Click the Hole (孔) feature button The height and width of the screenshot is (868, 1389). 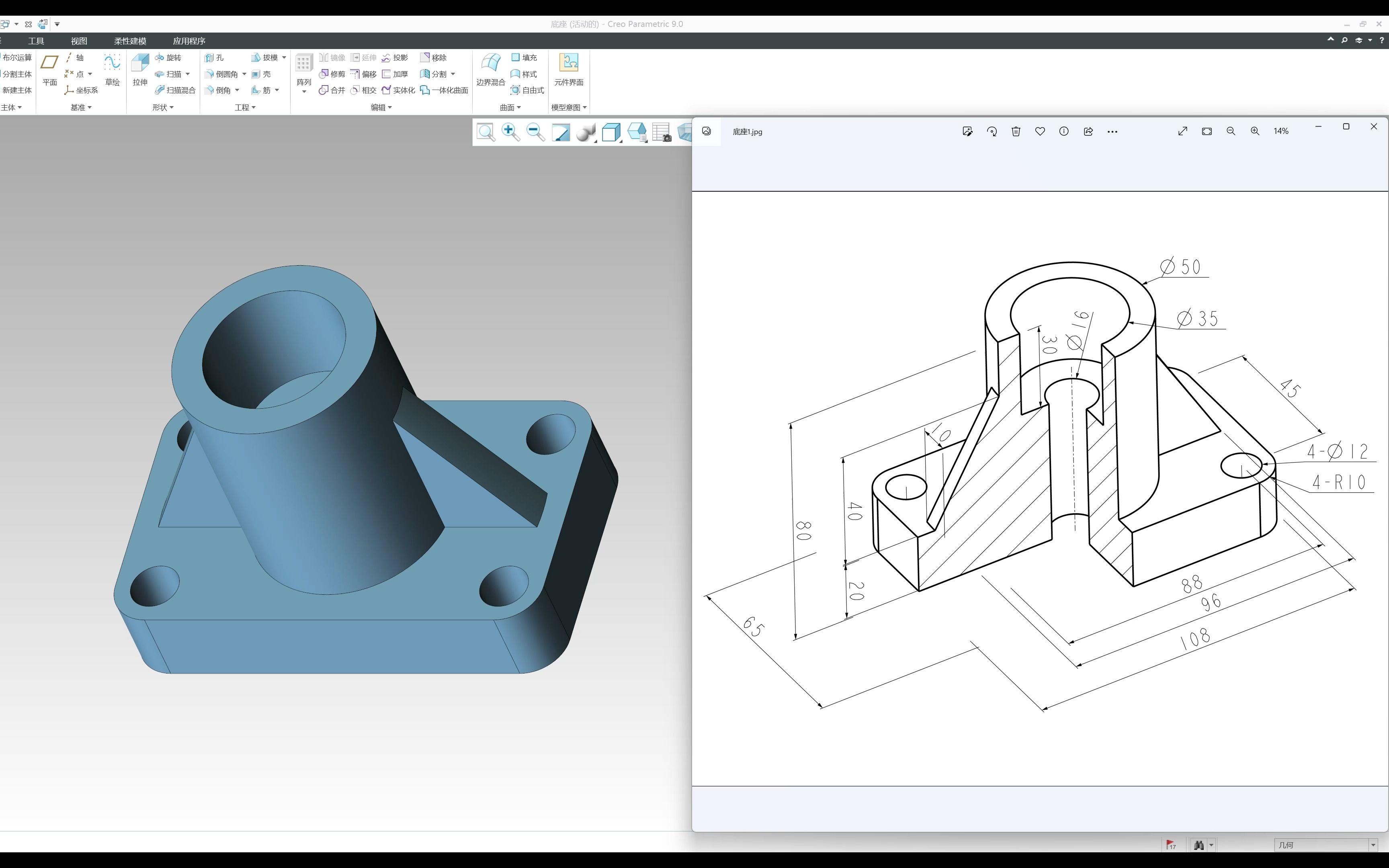tap(215, 58)
